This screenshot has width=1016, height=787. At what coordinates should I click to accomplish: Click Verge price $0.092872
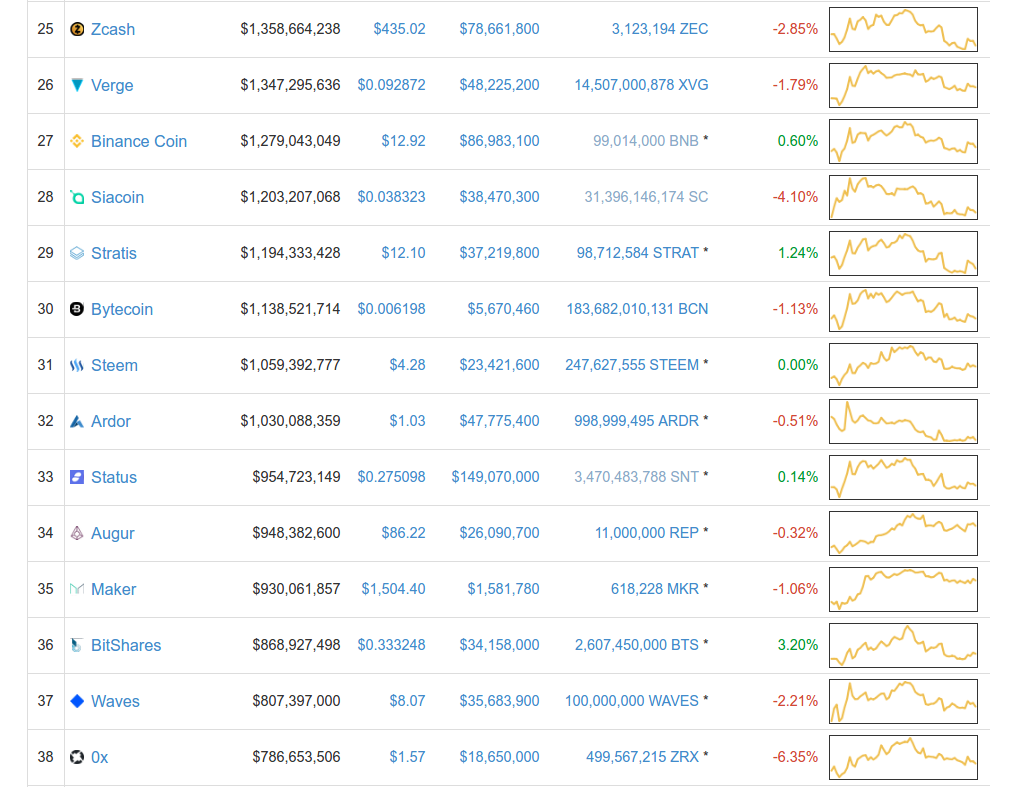tap(391, 85)
